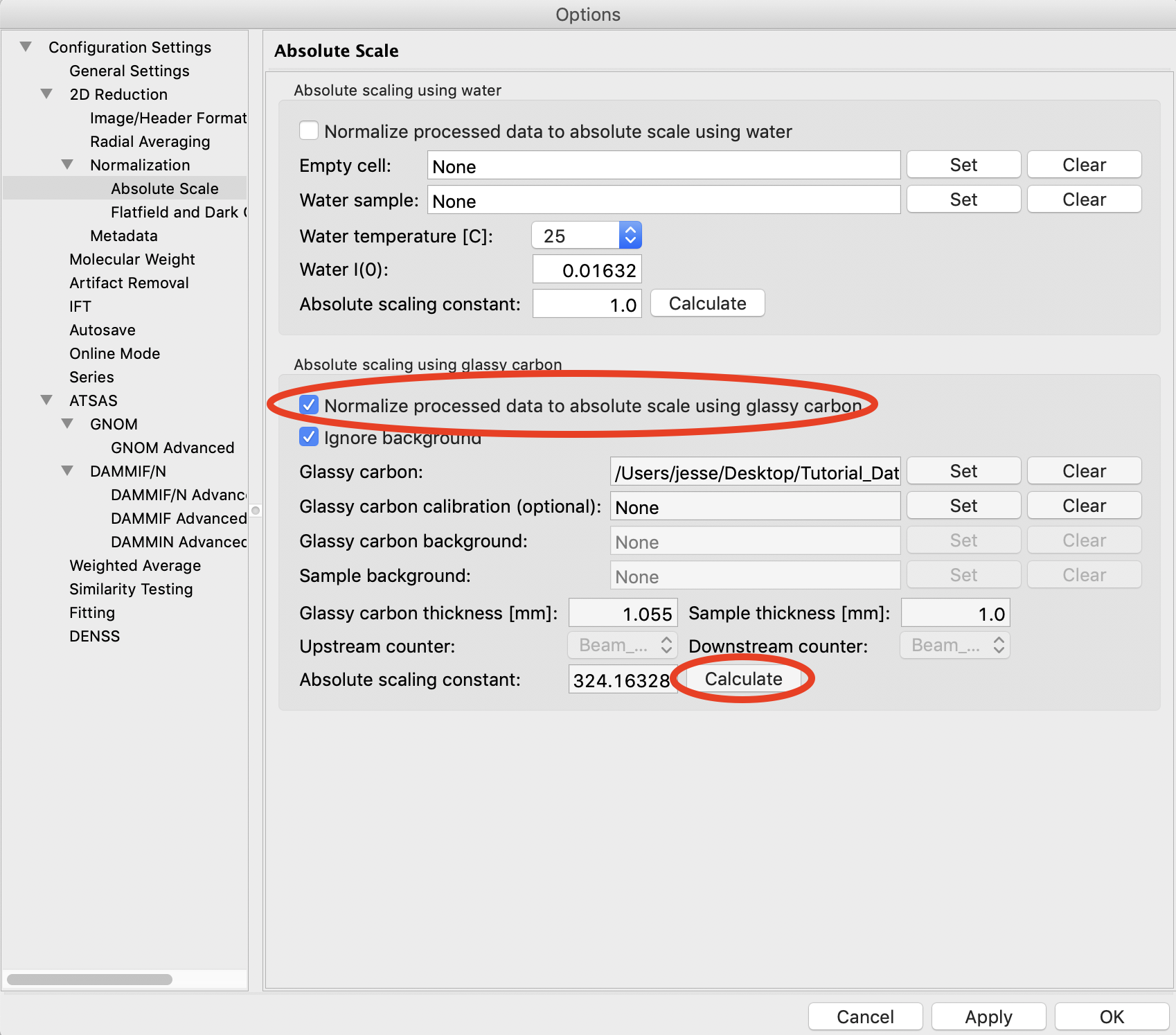This screenshot has height=1035, width=1176.
Task: Open the Downstream counter dropdown
Action: point(955,646)
